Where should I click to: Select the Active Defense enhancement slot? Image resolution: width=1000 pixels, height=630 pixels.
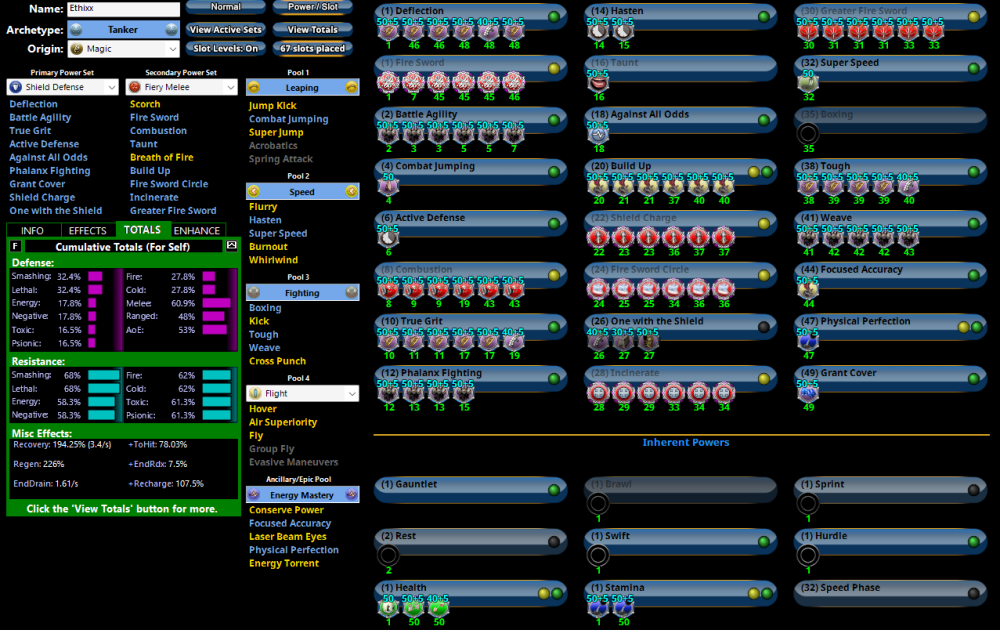click(388, 237)
